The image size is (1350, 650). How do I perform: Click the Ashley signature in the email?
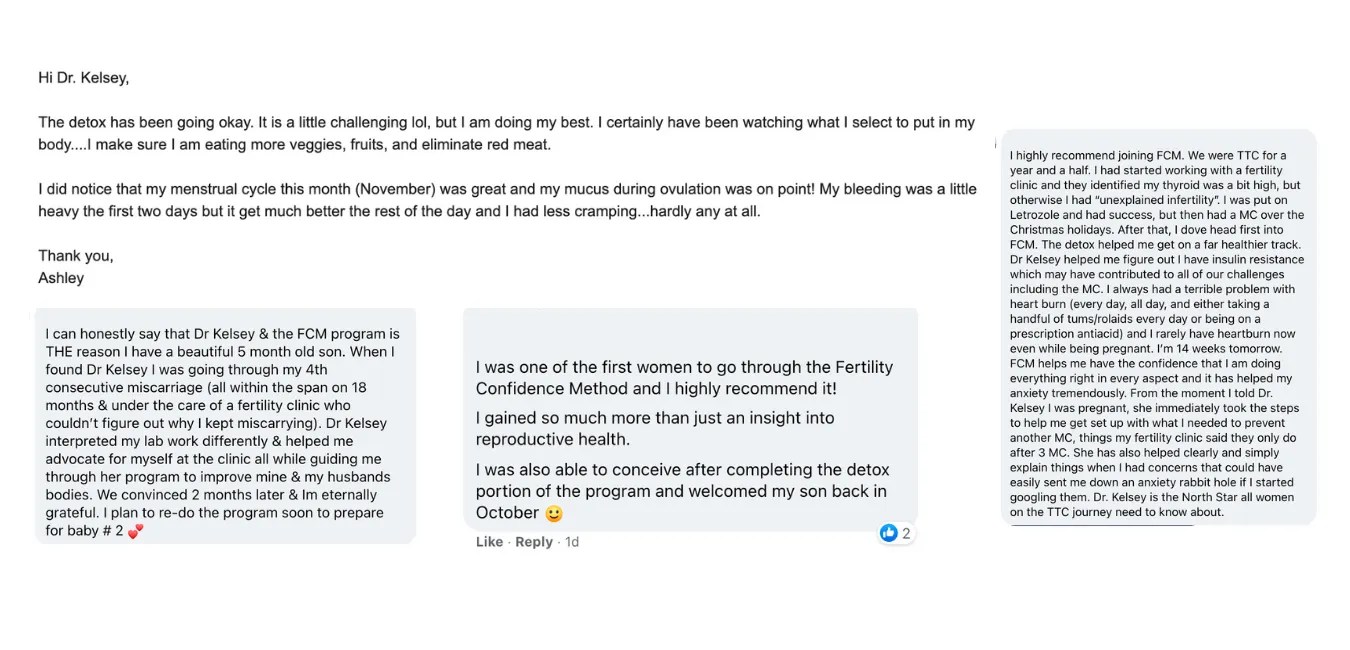coord(61,278)
